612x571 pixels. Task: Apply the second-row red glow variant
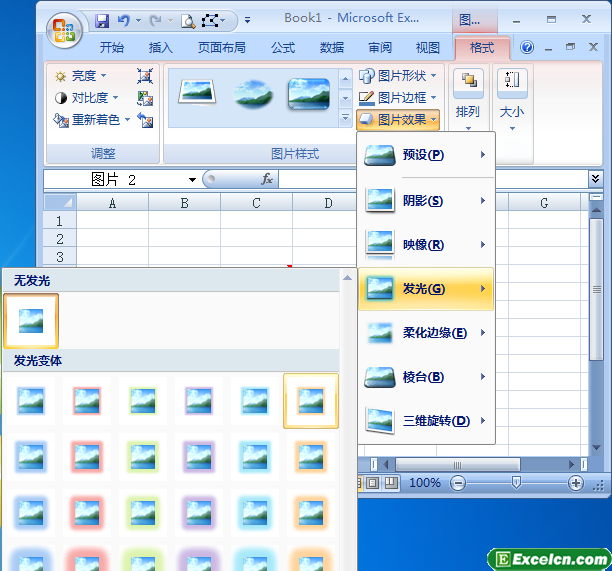pyautogui.click(x=87, y=457)
